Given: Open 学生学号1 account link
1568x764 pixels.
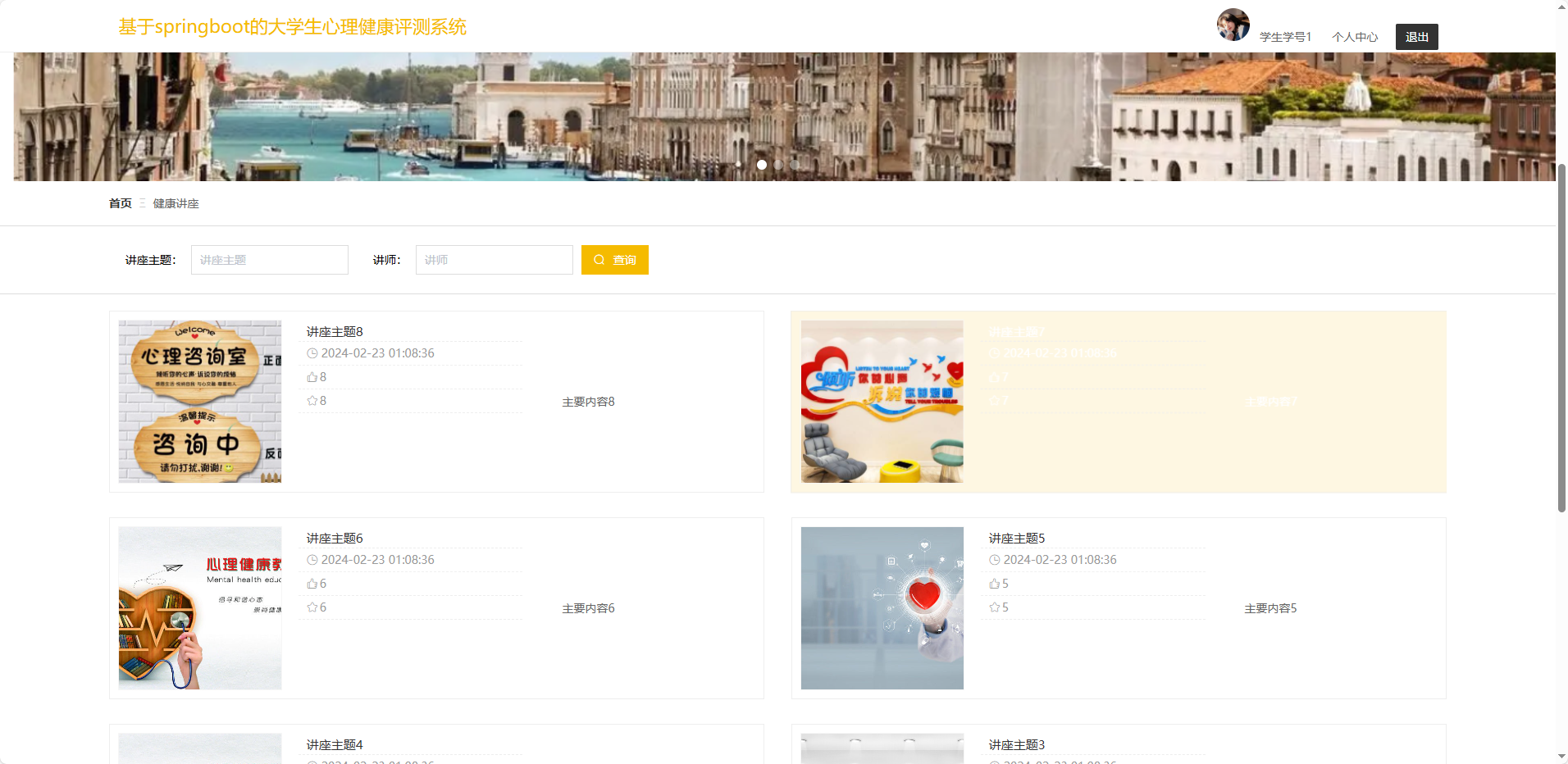Looking at the screenshot, I should (1285, 37).
